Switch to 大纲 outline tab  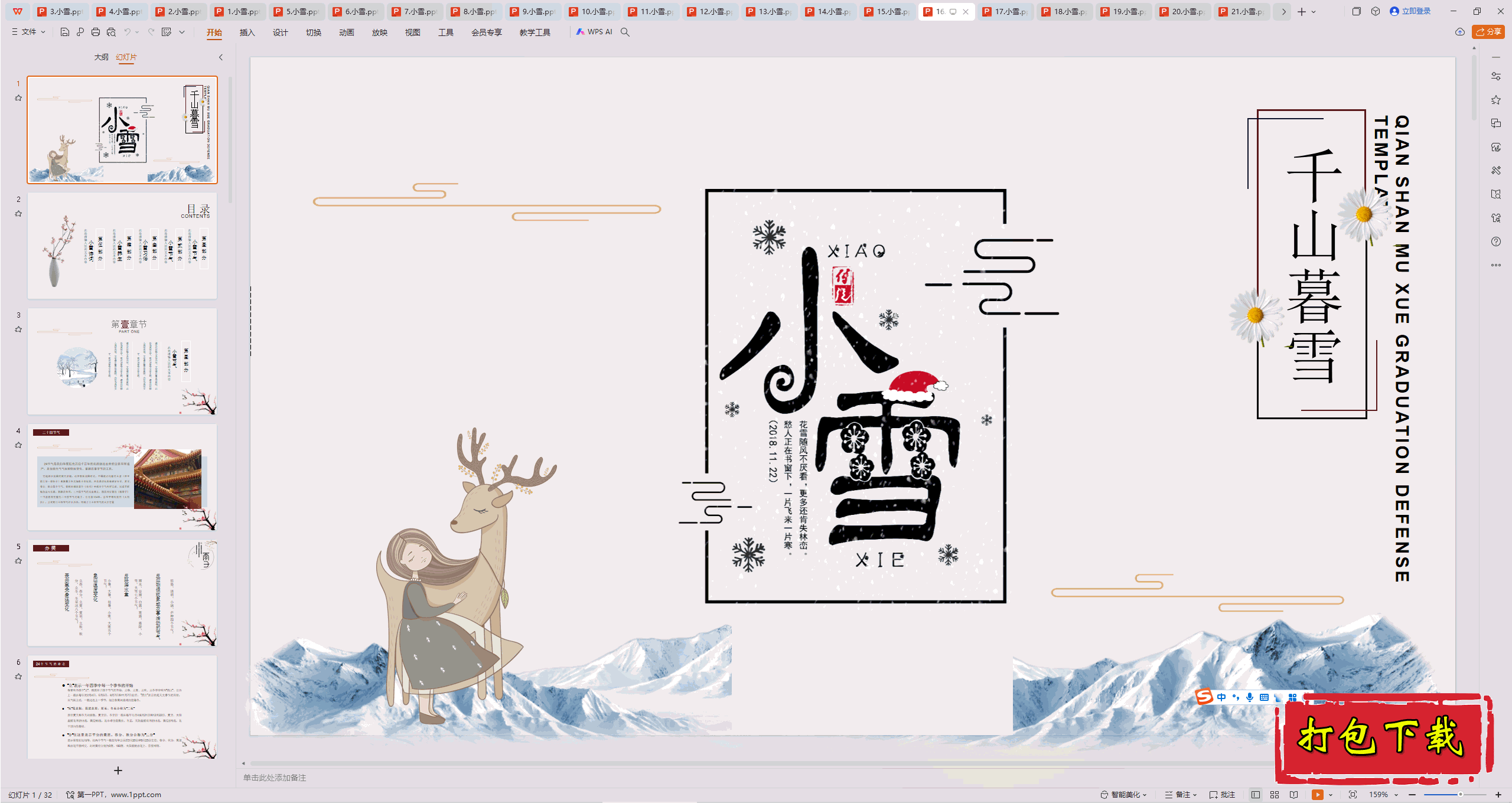point(101,57)
